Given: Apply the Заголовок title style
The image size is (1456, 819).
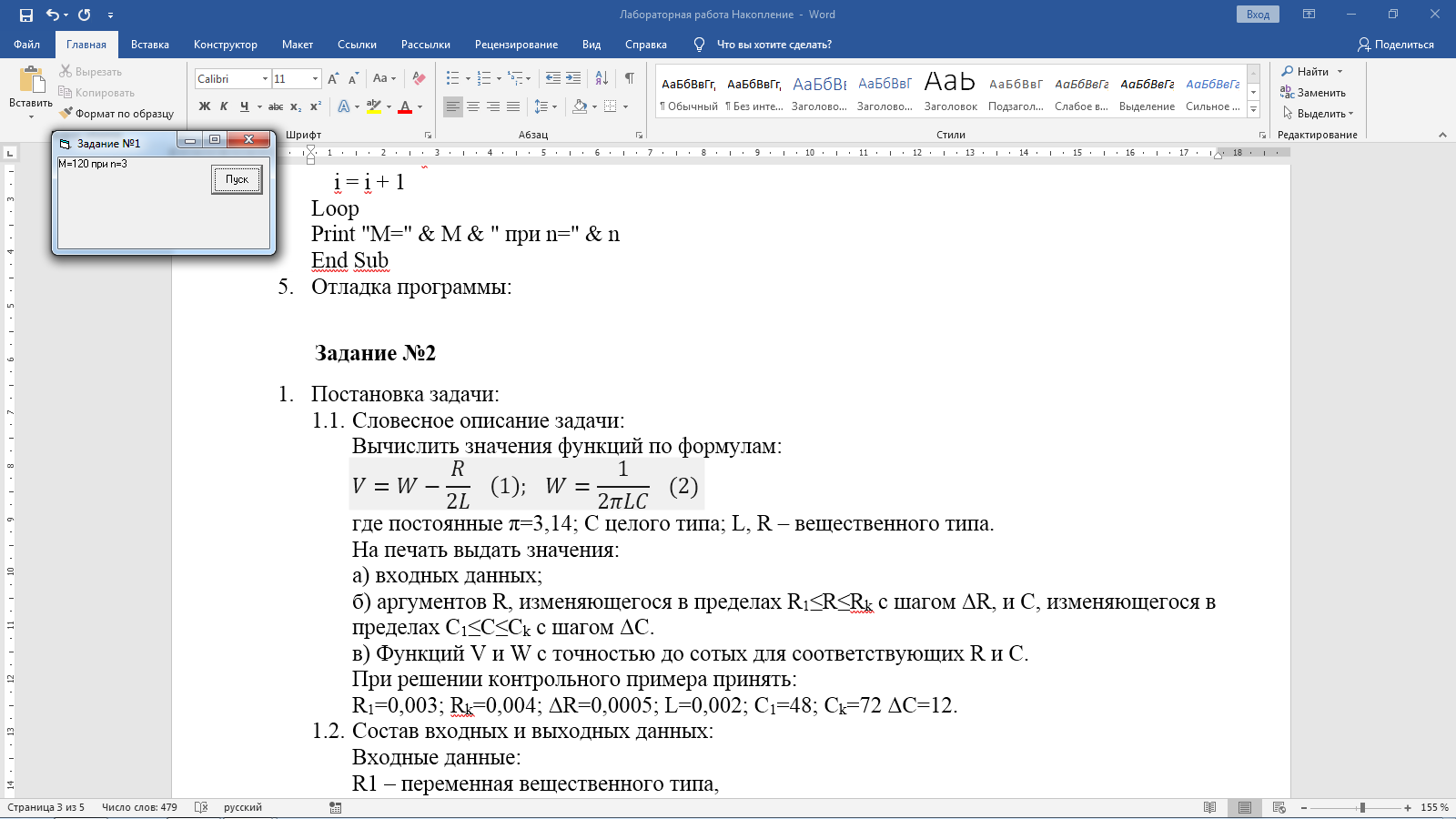Looking at the screenshot, I should (951, 92).
